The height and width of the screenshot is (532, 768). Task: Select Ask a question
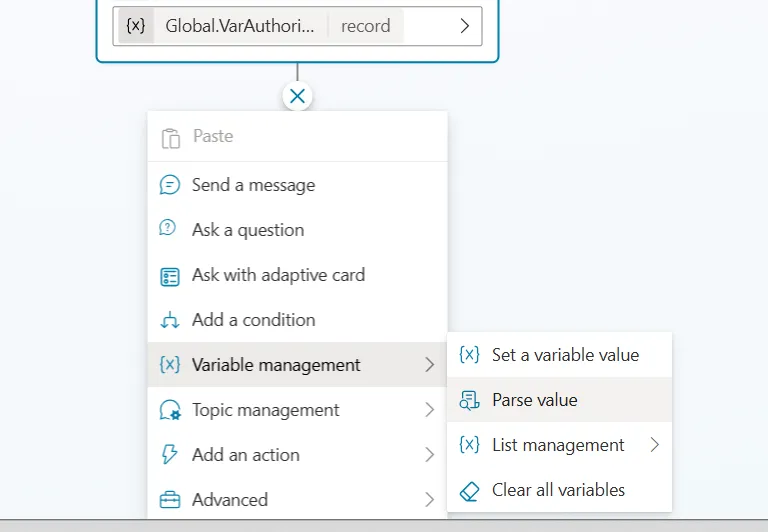pos(297,230)
